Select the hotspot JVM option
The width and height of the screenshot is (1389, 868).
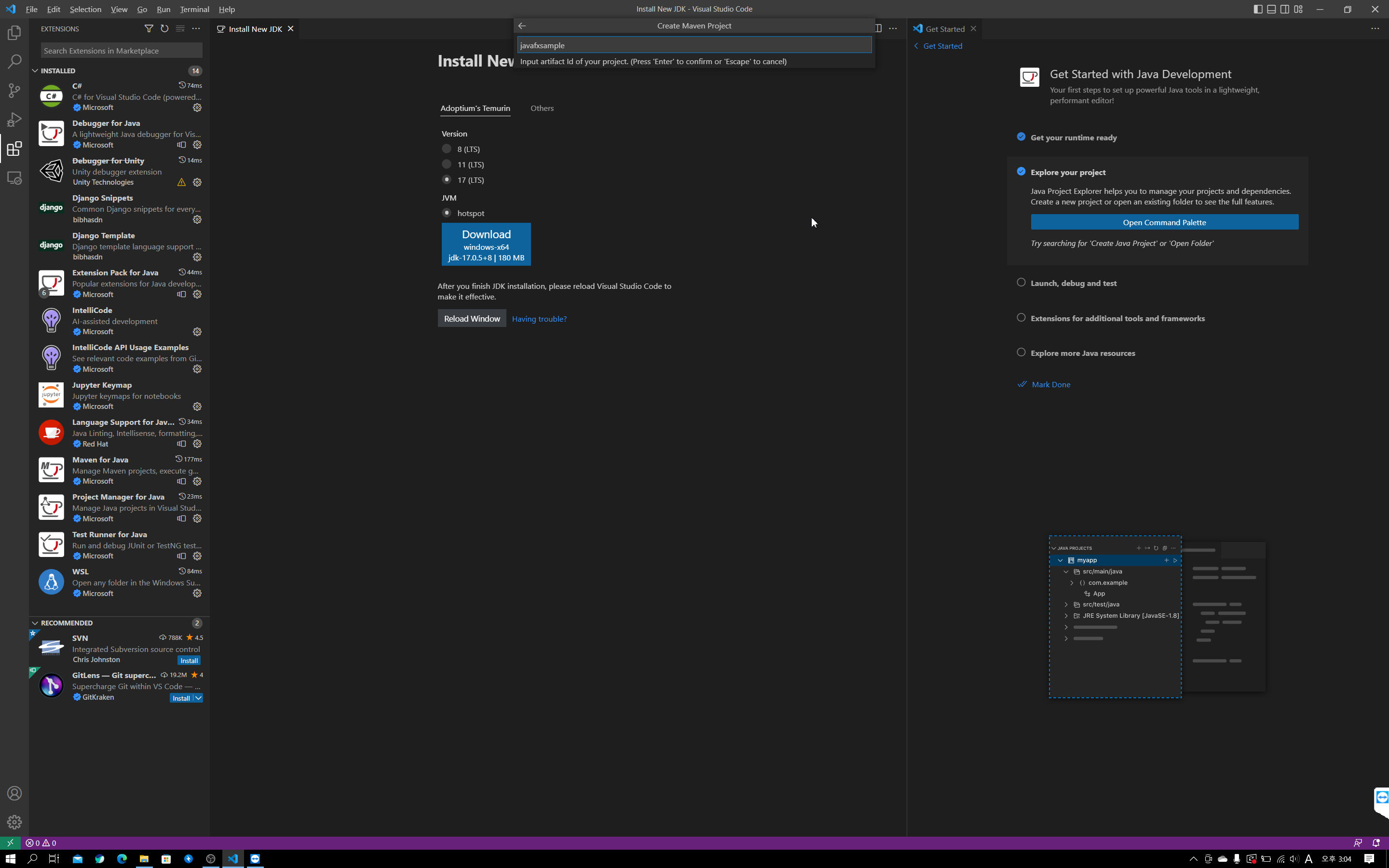(447, 213)
